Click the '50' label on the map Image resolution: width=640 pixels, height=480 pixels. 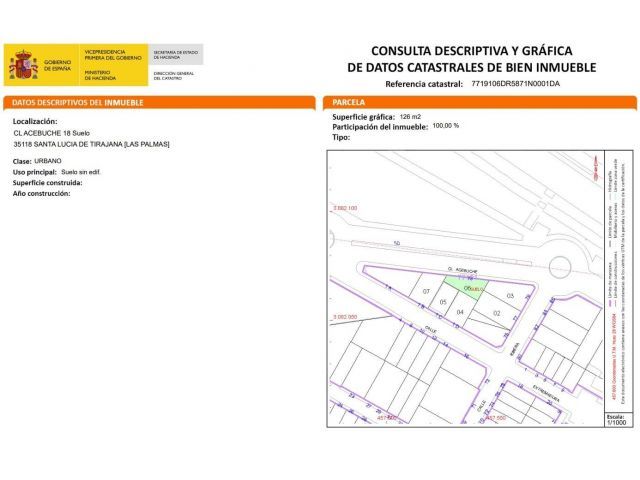pyautogui.click(x=397, y=243)
